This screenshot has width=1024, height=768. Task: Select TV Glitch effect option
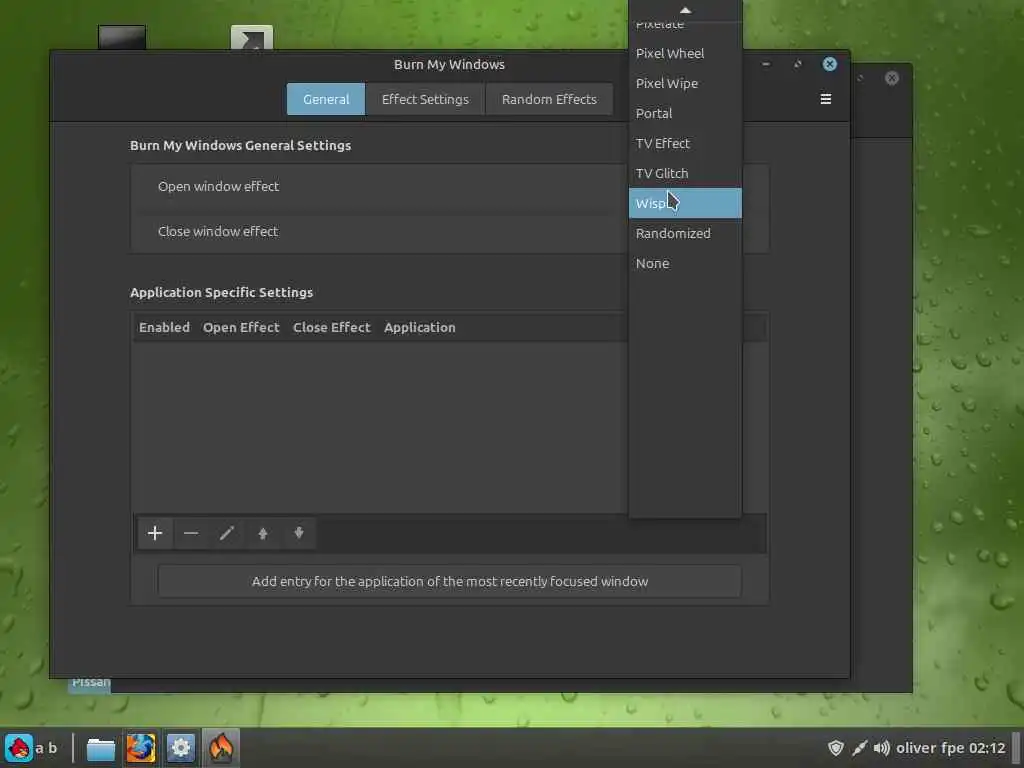pyautogui.click(x=685, y=174)
